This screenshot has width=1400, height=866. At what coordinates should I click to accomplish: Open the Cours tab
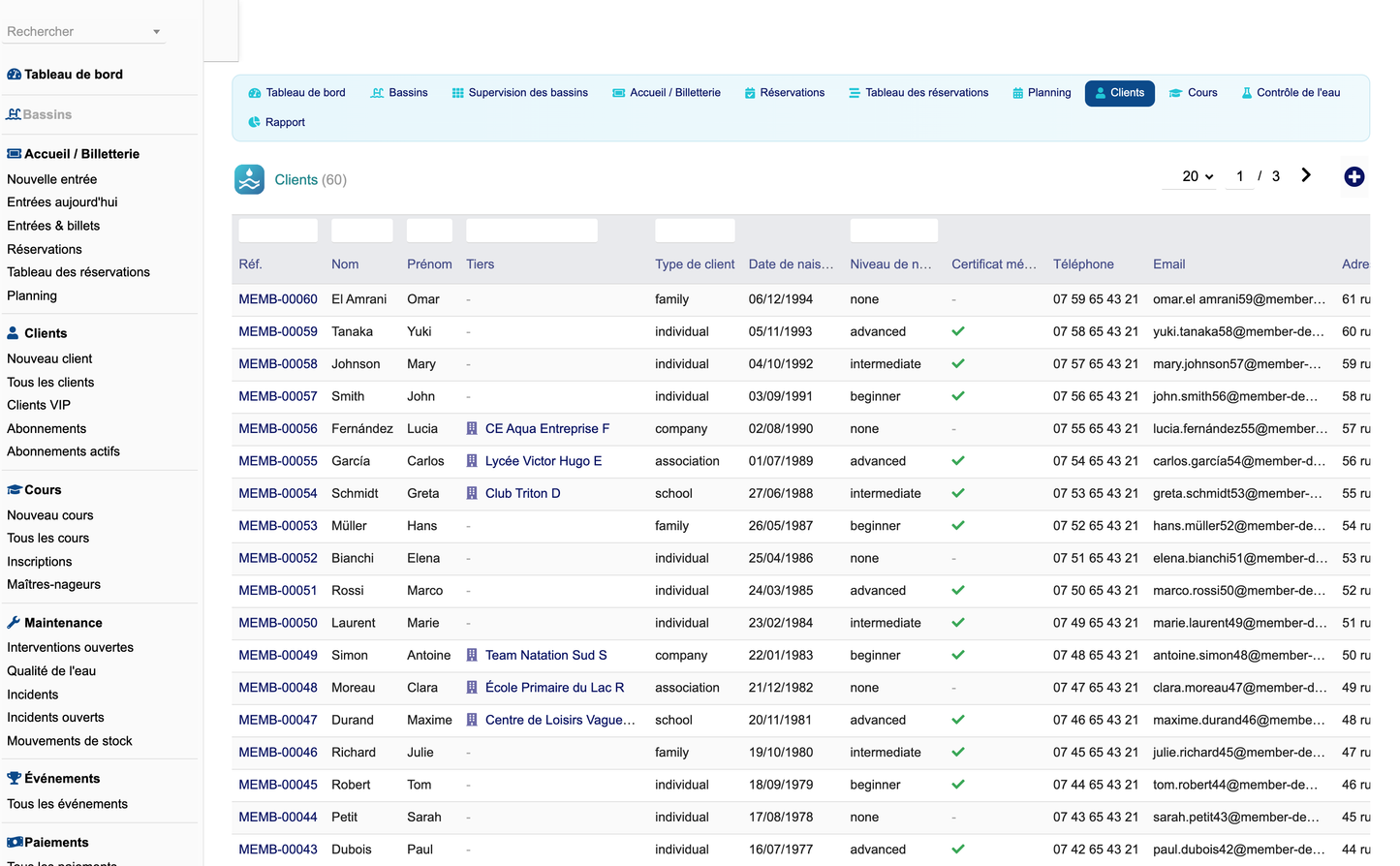[x=1193, y=93]
